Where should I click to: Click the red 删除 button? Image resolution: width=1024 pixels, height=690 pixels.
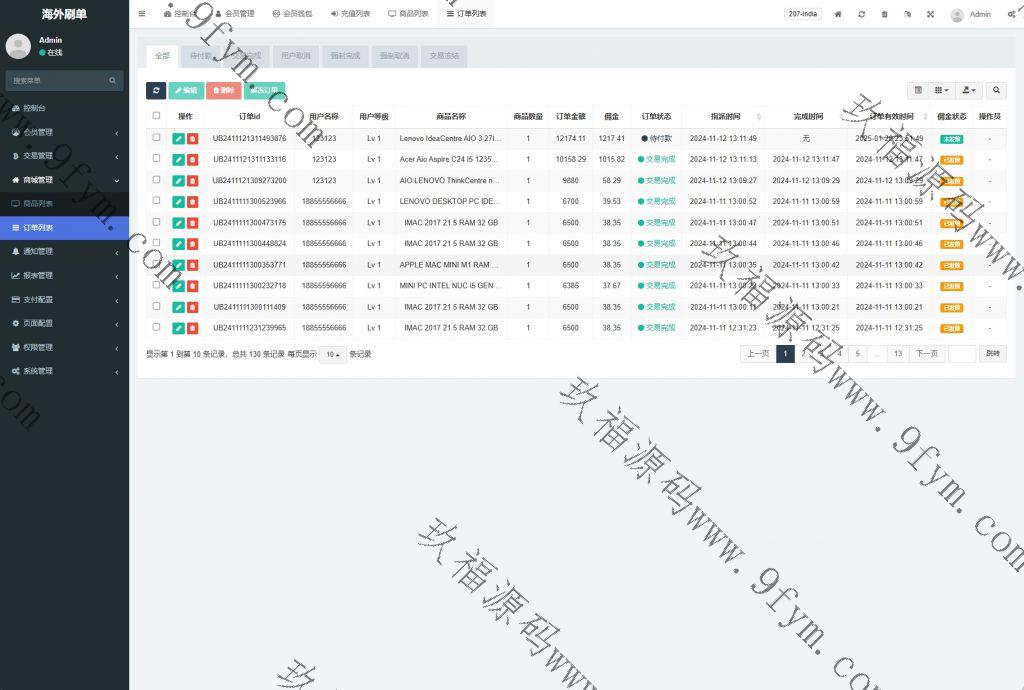click(224, 90)
